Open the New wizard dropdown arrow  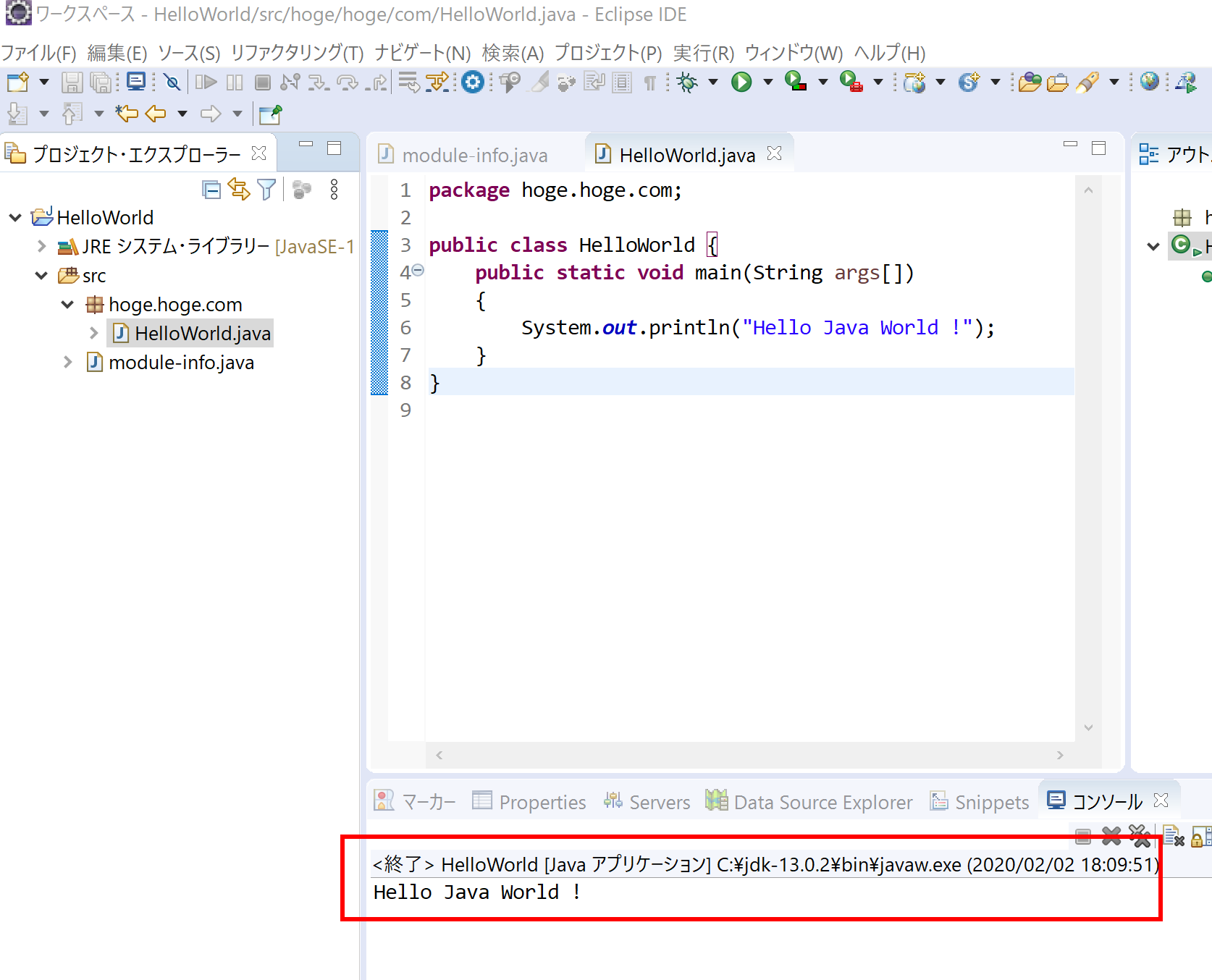[44, 82]
